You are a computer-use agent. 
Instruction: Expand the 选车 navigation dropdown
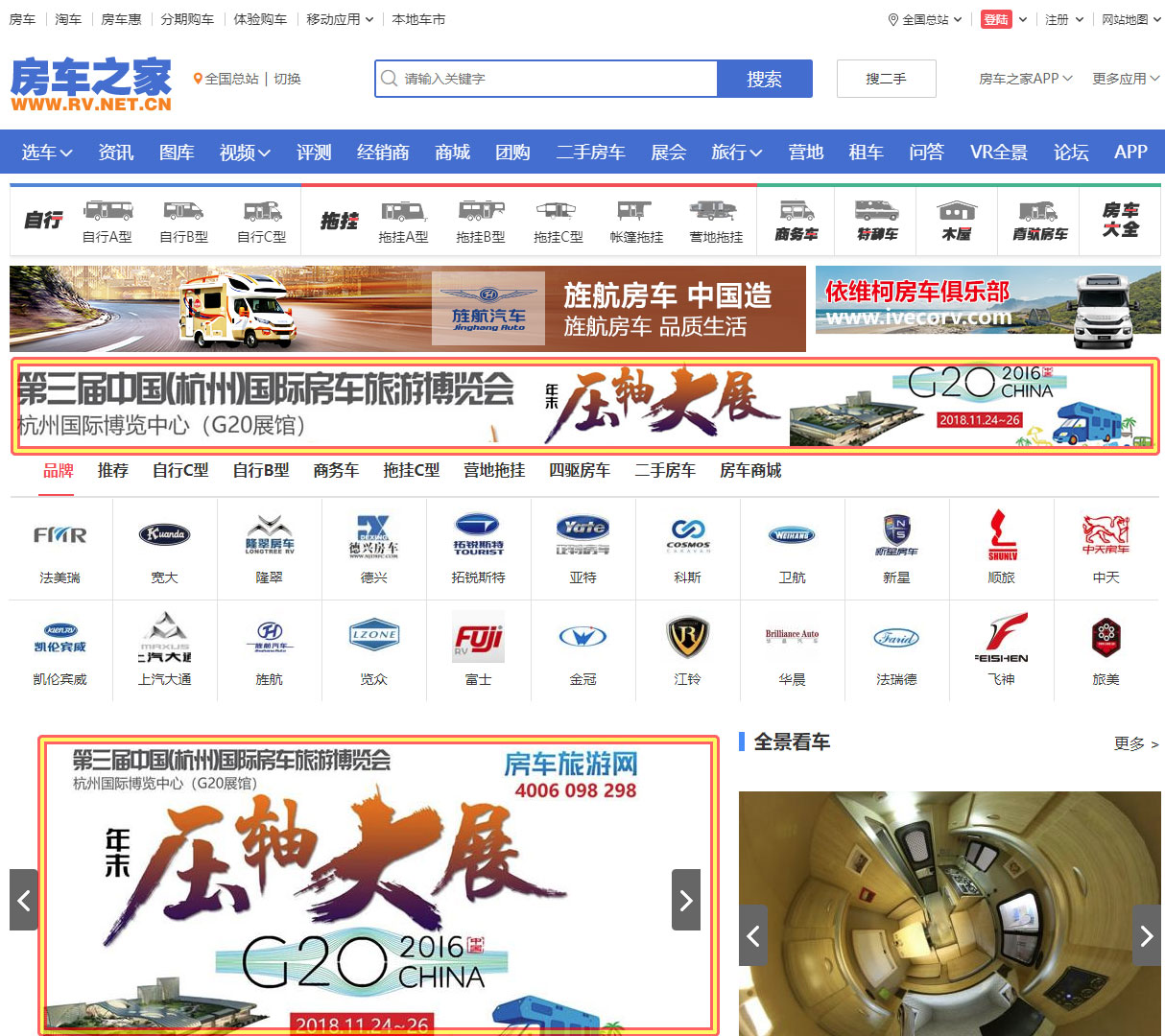tap(46, 153)
